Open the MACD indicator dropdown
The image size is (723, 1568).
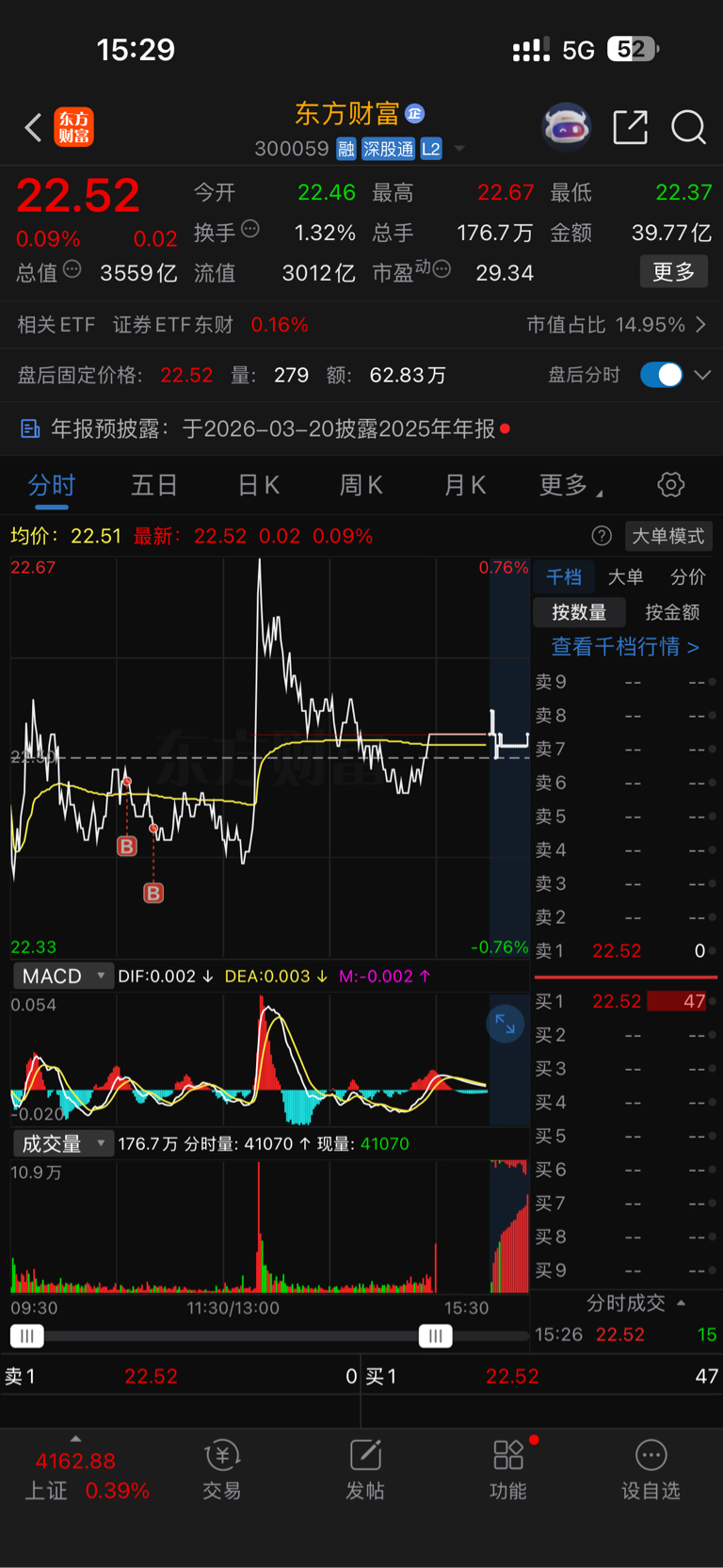pyautogui.click(x=63, y=976)
